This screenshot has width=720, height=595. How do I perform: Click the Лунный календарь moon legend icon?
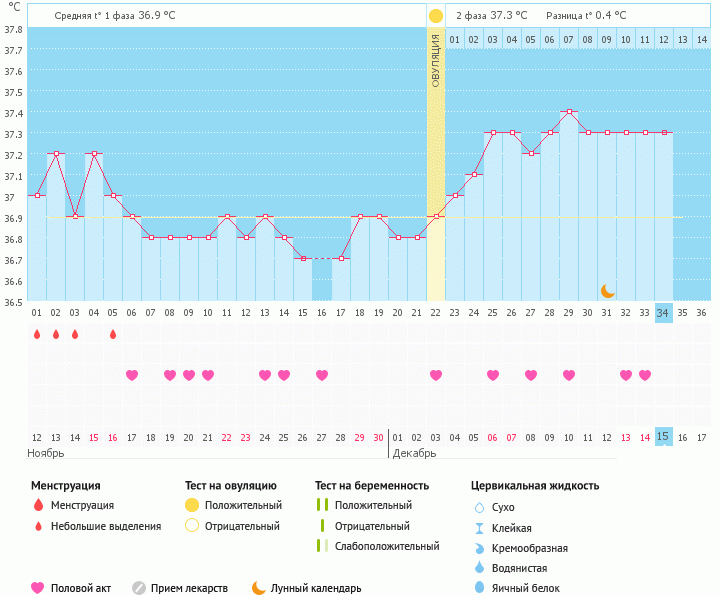(259, 588)
